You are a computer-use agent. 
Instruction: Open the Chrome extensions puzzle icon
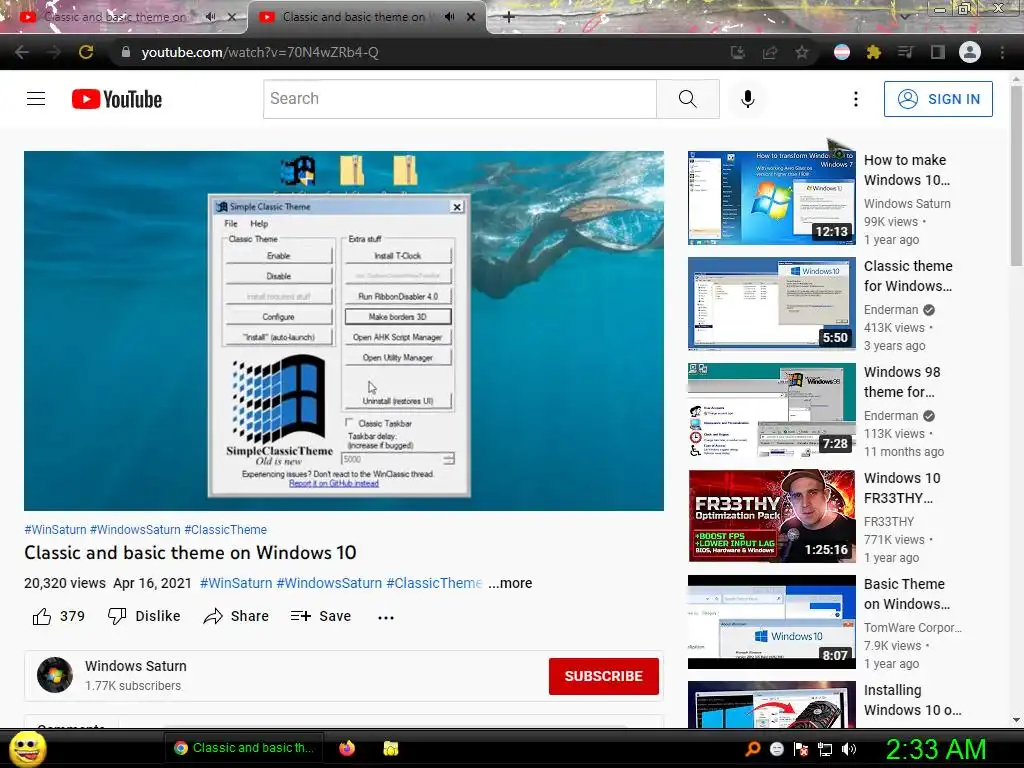click(x=874, y=52)
